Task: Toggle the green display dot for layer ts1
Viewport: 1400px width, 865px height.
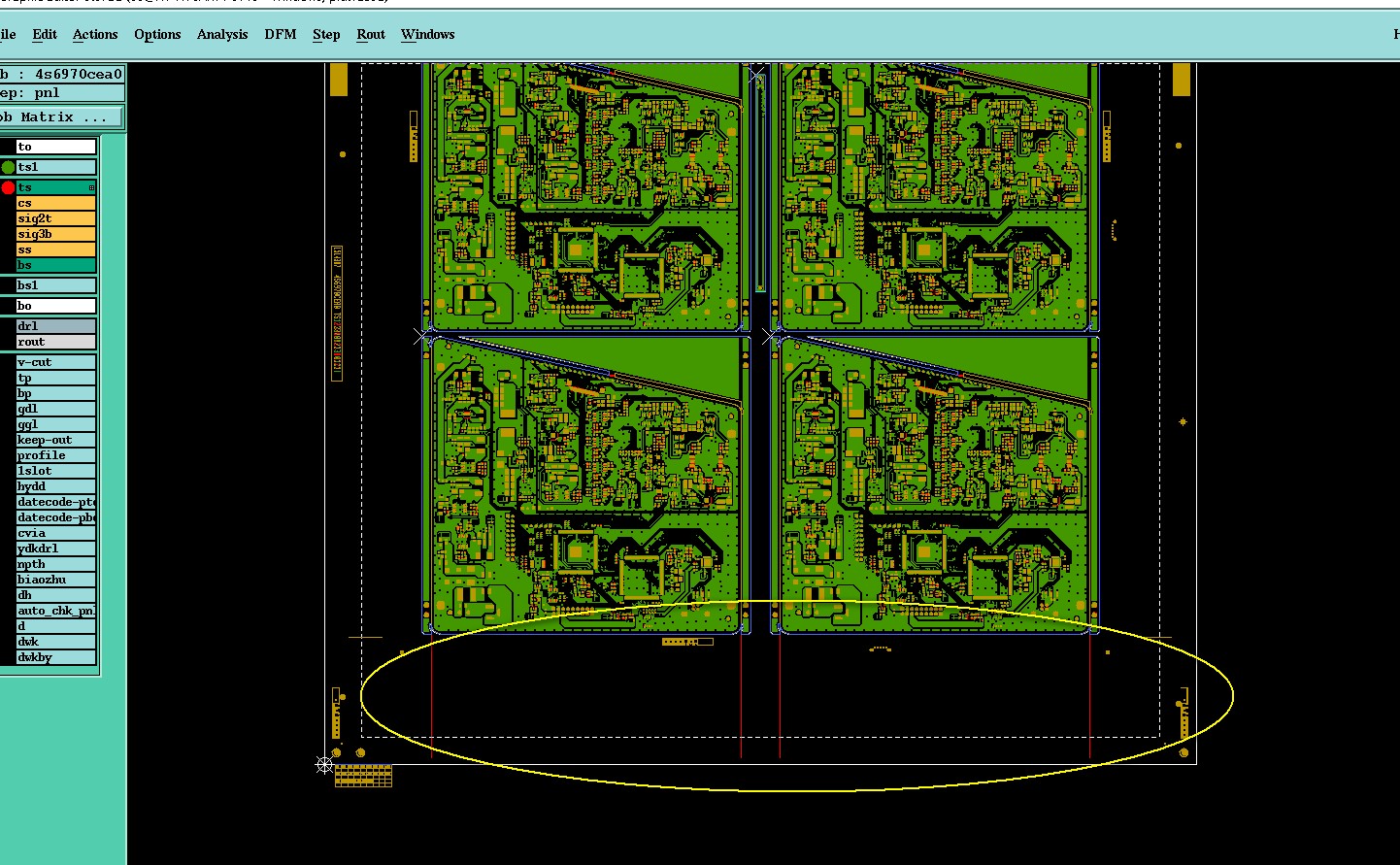Action: [x=8, y=167]
